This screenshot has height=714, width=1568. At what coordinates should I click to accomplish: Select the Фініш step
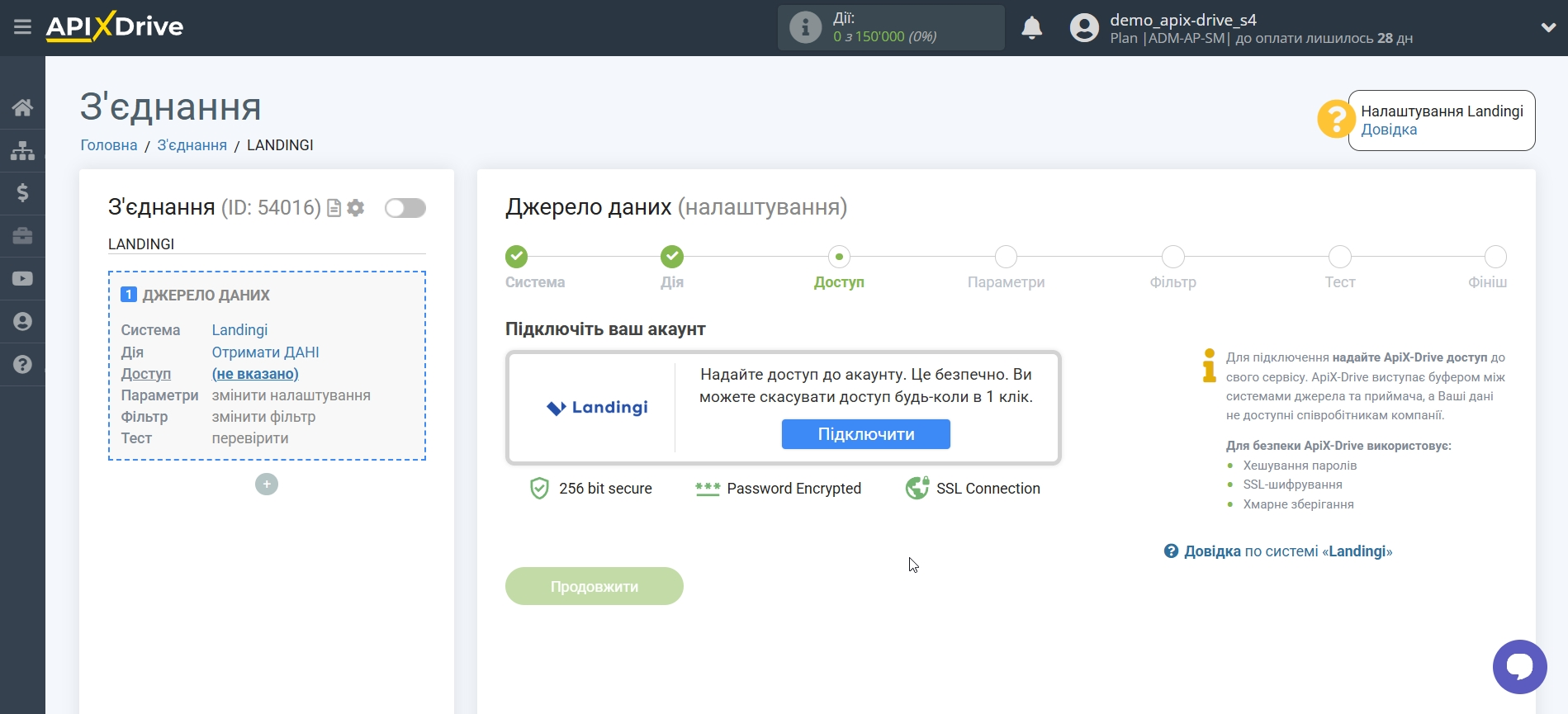(x=1495, y=258)
